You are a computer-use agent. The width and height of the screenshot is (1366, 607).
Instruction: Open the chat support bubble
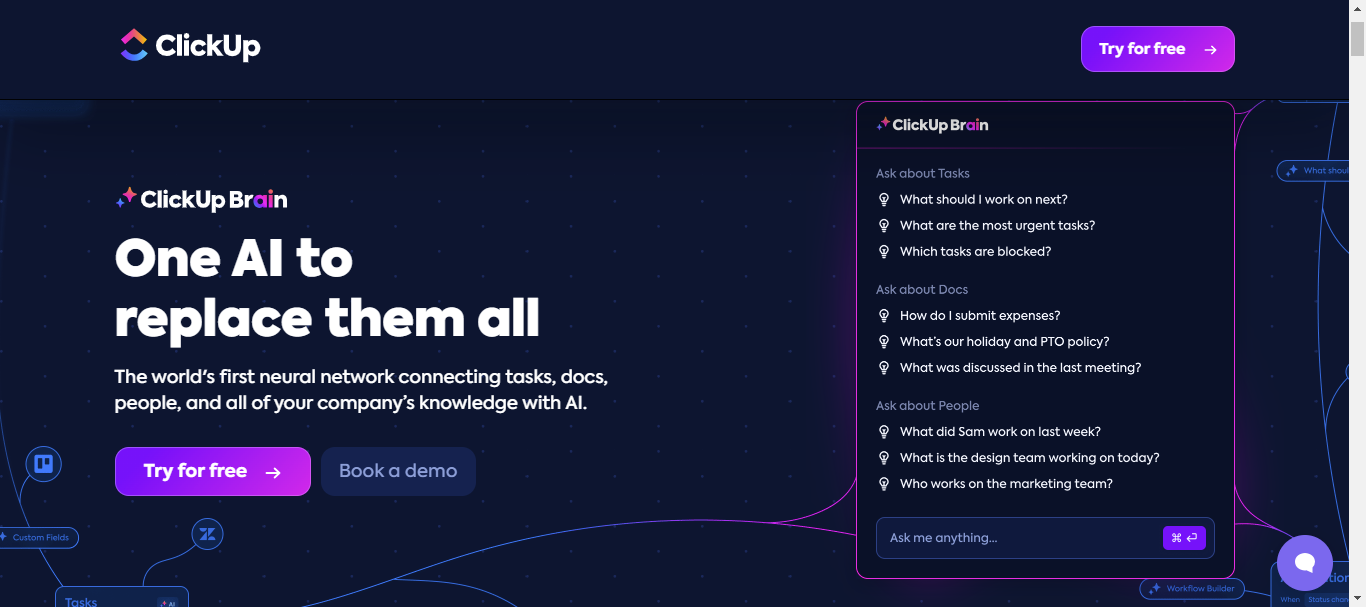pos(1304,563)
